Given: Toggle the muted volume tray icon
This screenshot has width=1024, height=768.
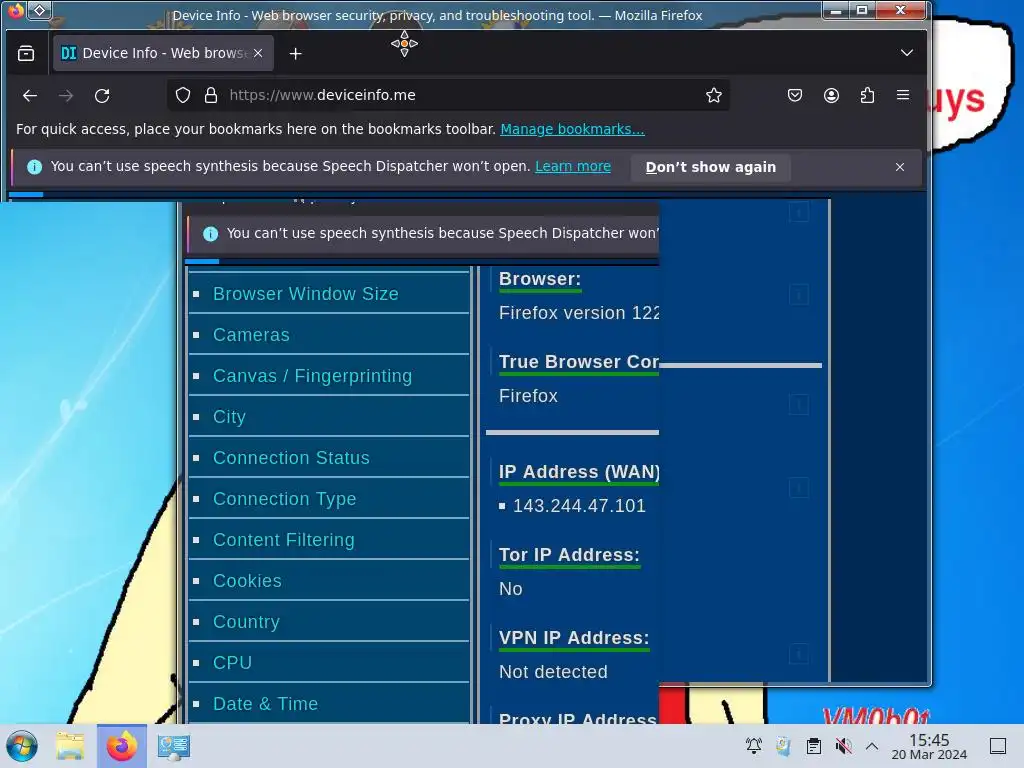Looking at the screenshot, I should [x=843, y=746].
